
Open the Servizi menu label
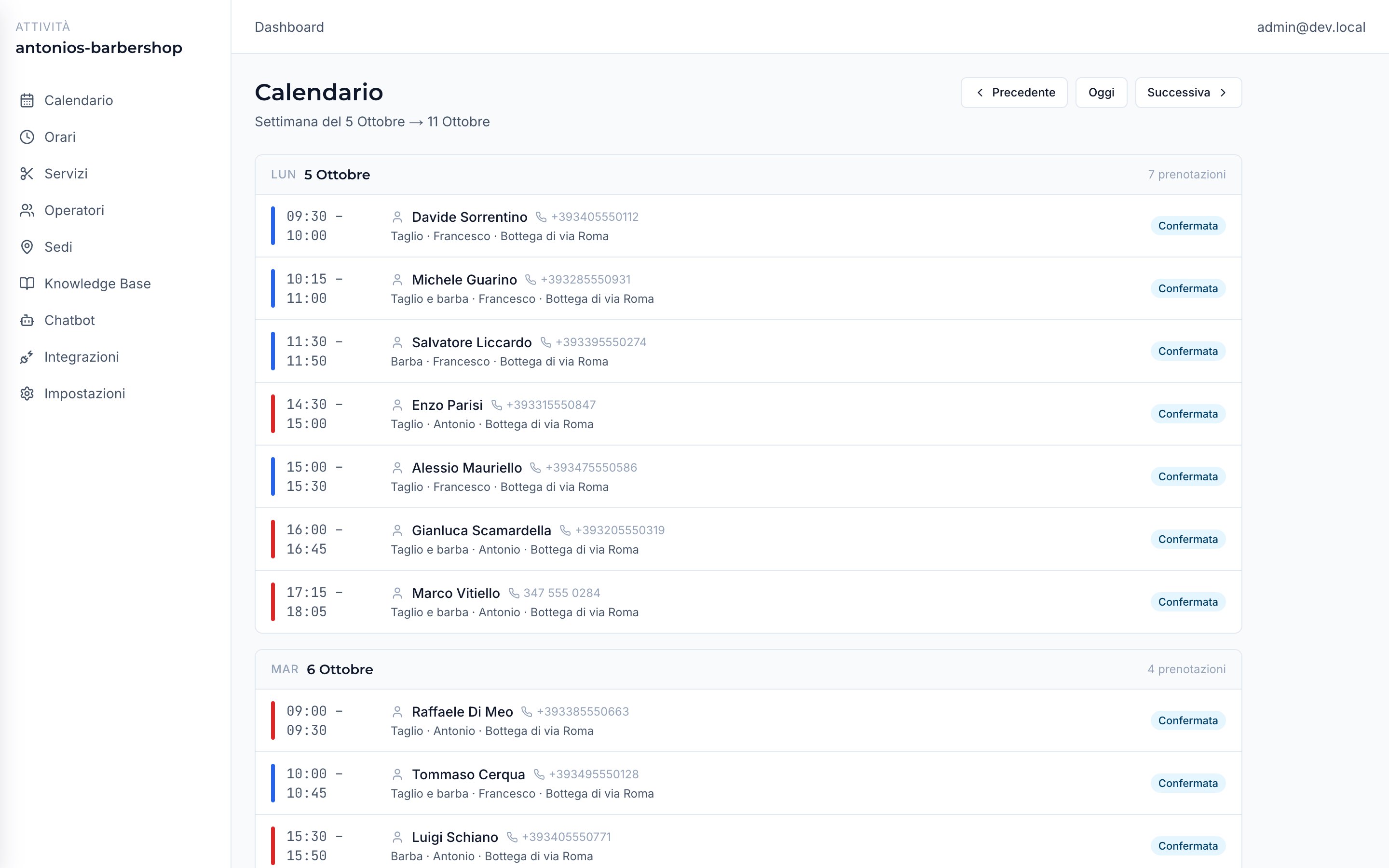pyautogui.click(x=66, y=174)
